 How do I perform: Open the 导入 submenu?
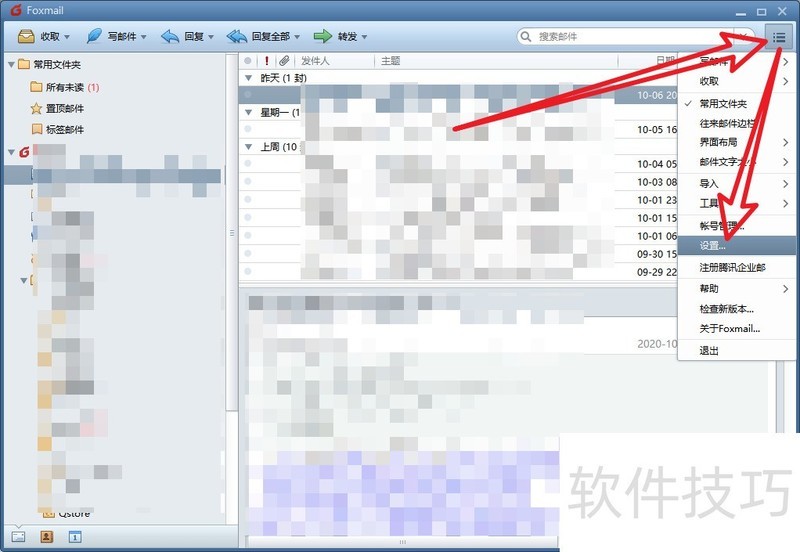[736, 184]
